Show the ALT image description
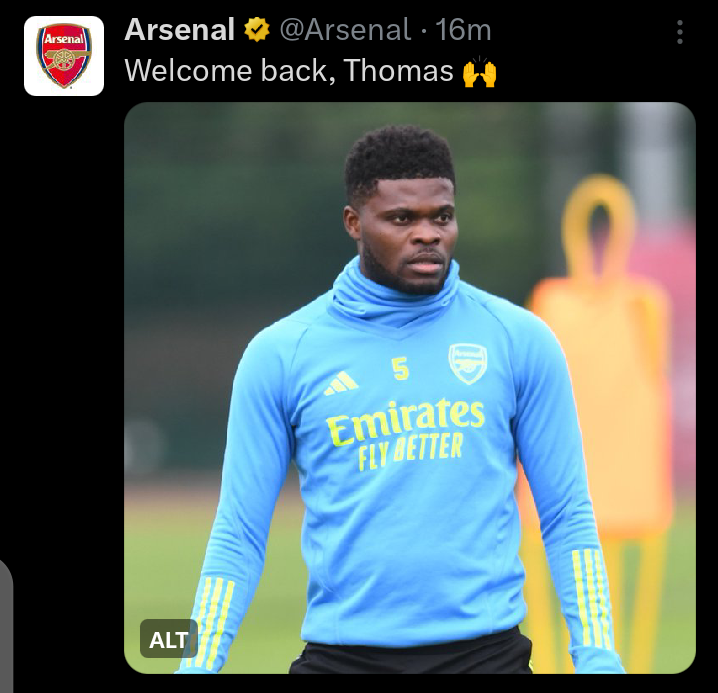This screenshot has width=718, height=693. [x=168, y=640]
